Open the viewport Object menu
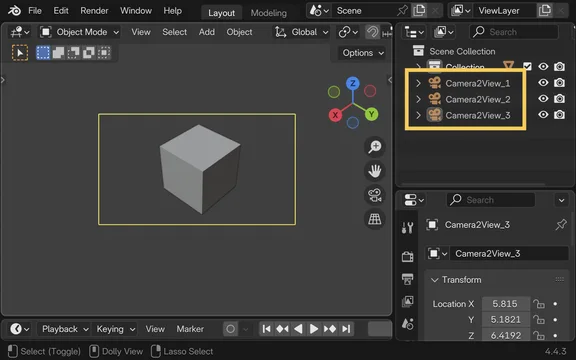Image resolution: width=576 pixels, height=360 pixels. [x=239, y=32]
